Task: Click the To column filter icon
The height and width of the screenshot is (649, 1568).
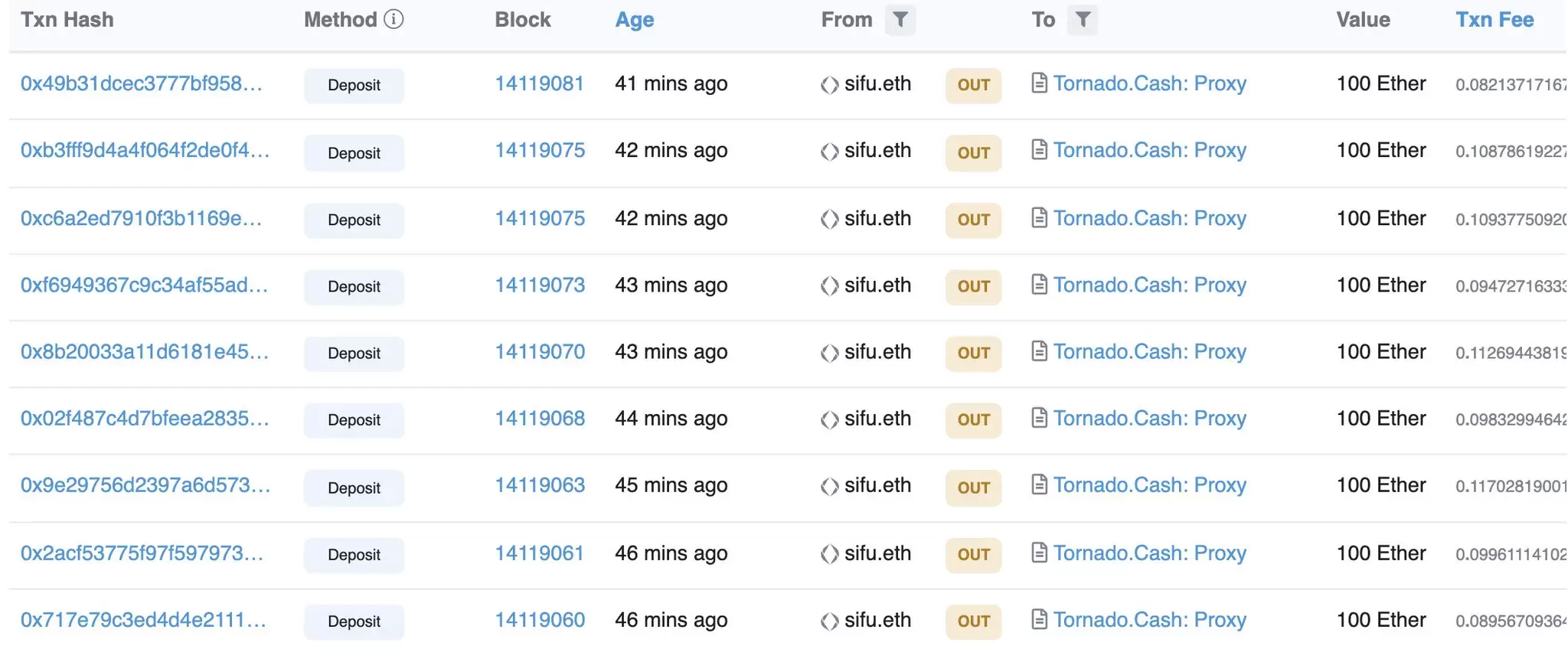Action: point(1083,20)
